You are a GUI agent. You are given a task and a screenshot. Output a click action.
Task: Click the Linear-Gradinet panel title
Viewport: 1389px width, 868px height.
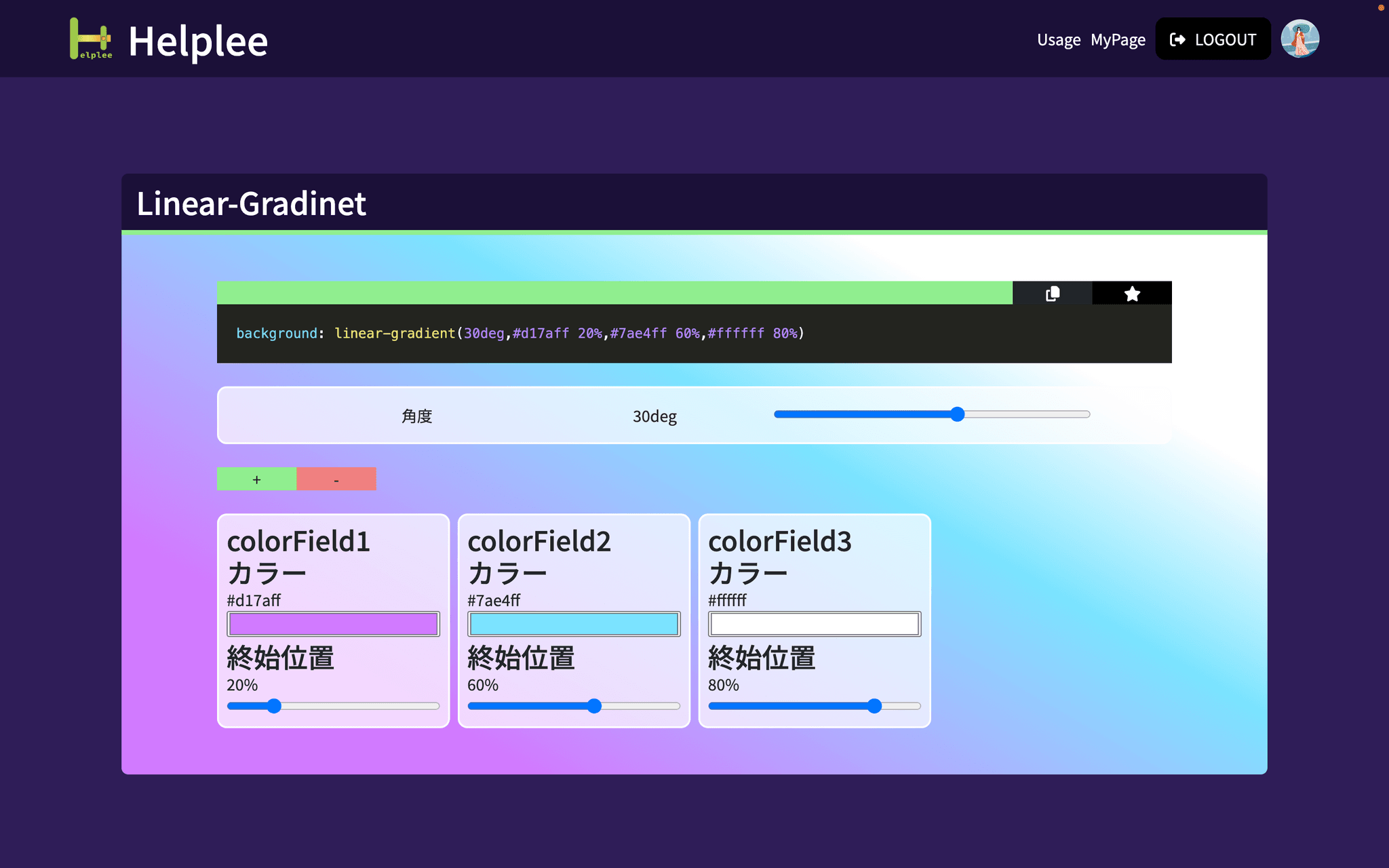(250, 203)
